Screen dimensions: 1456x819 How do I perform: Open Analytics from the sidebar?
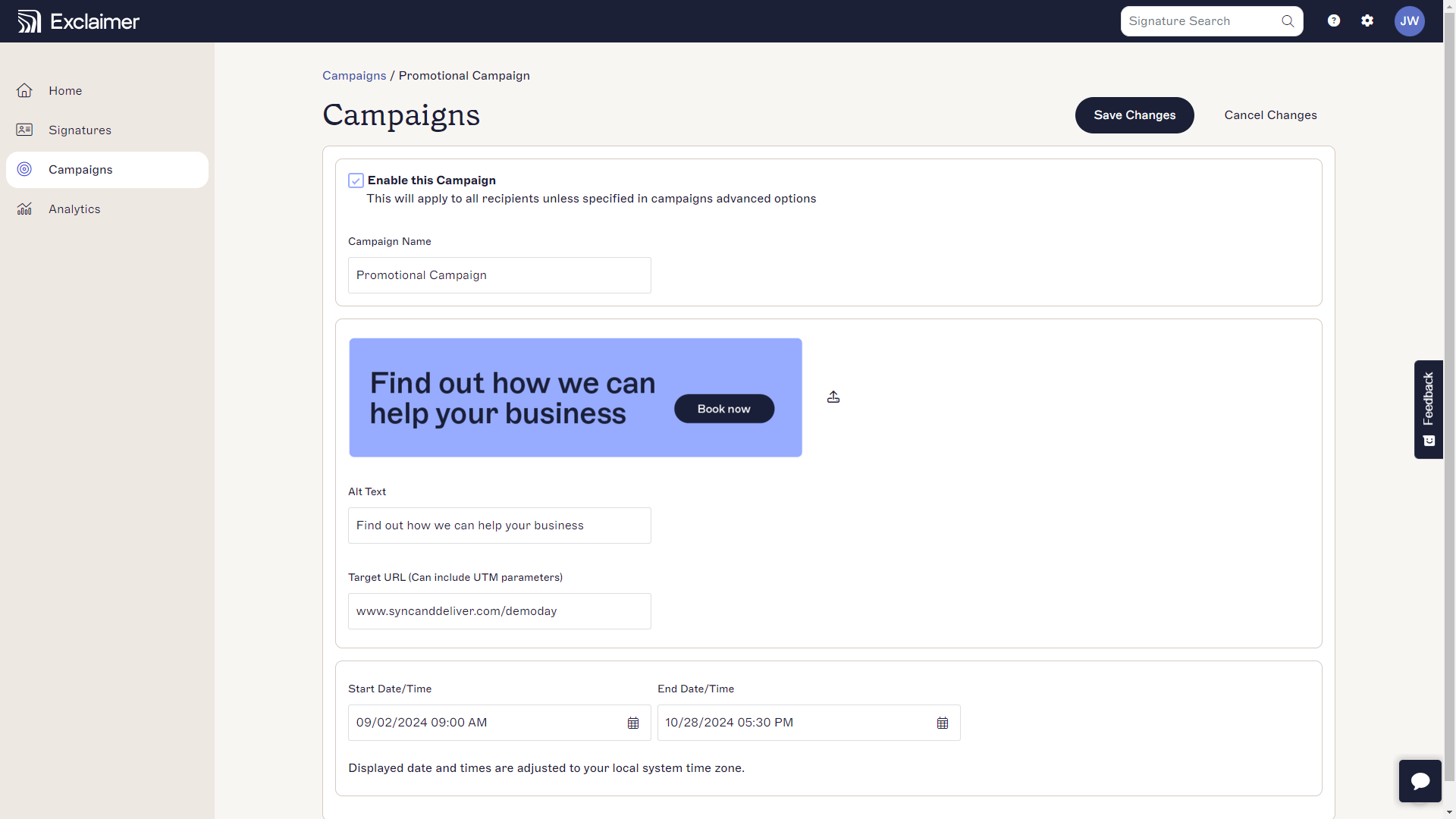(74, 209)
